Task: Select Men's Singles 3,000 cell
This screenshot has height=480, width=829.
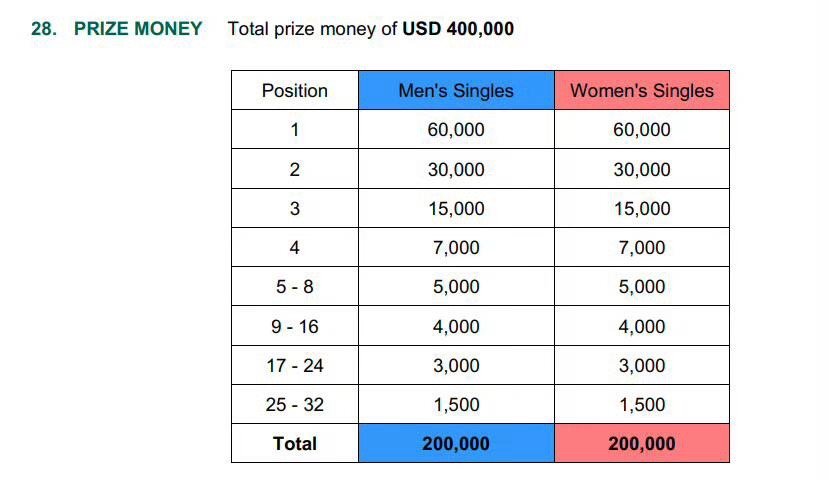Action: click(x=456, y=365)
